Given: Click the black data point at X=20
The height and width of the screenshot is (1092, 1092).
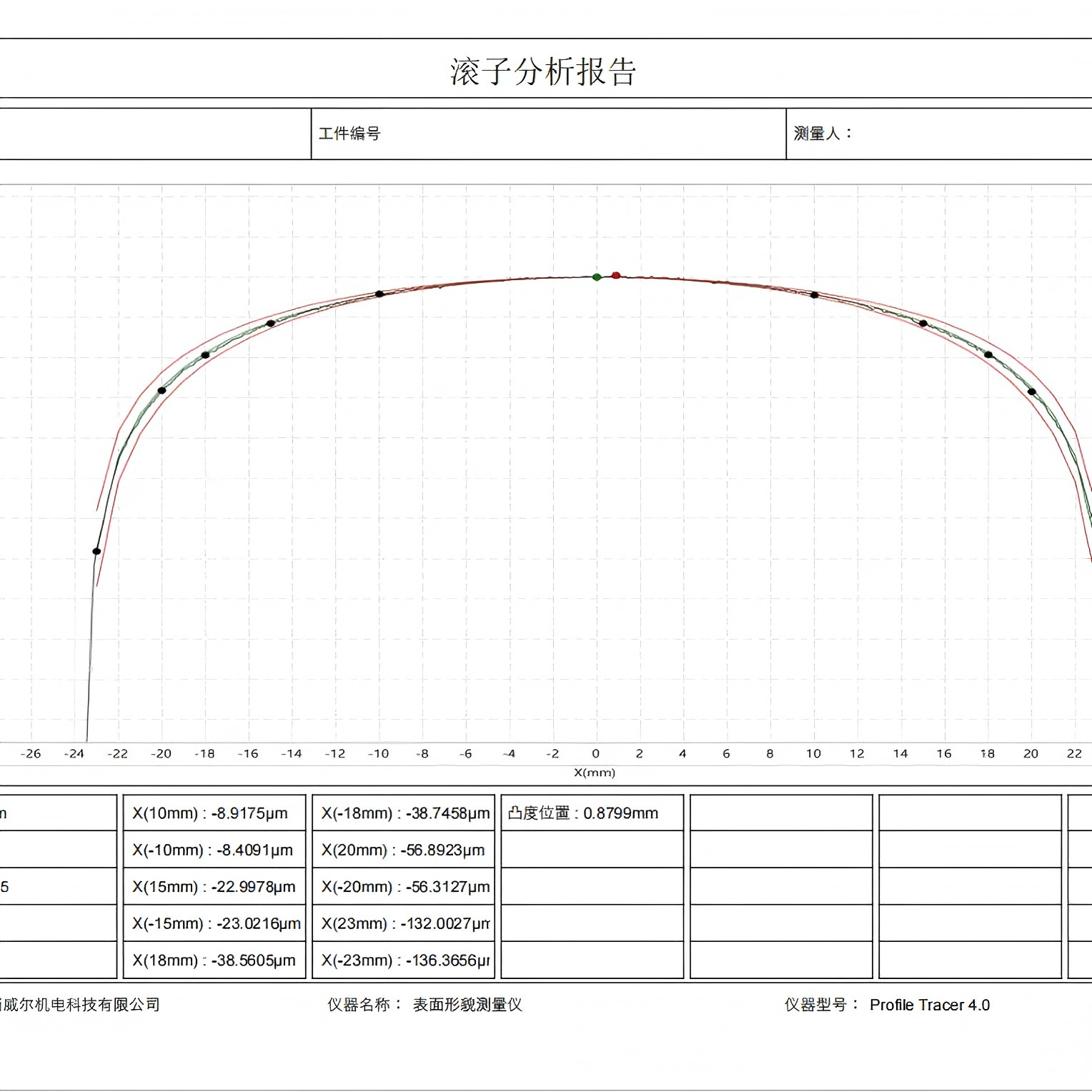Looking at the screenshot, I should 1031,392.
